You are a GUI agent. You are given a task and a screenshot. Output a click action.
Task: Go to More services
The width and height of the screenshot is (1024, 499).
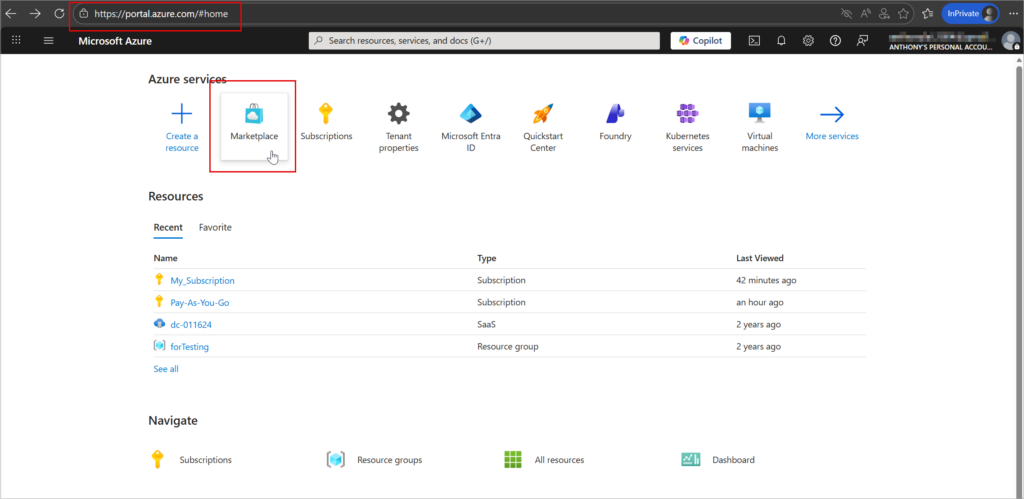click(x=832, y=120)
